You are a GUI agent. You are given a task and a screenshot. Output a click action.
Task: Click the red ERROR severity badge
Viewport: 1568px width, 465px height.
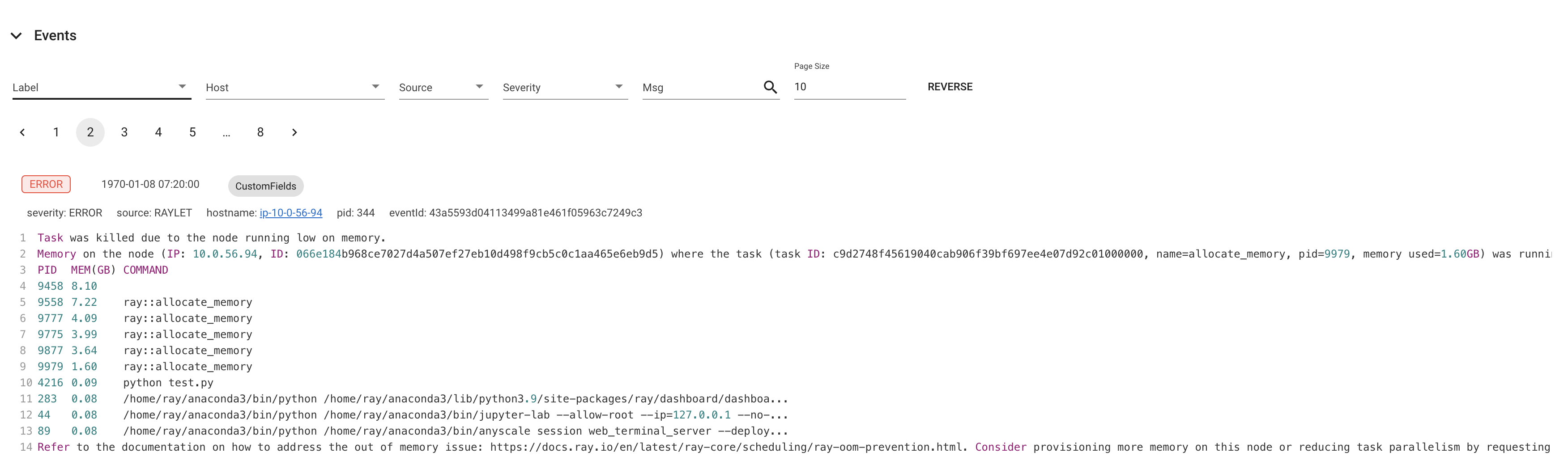point(46,184)
